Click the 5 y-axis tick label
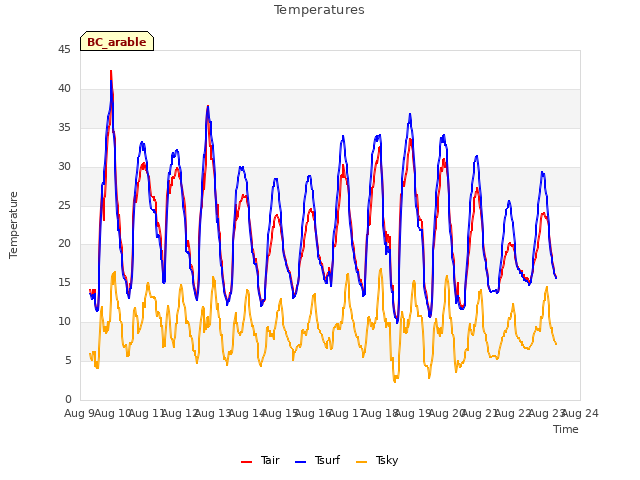640x480 pixels. click(x=68, y=361)
